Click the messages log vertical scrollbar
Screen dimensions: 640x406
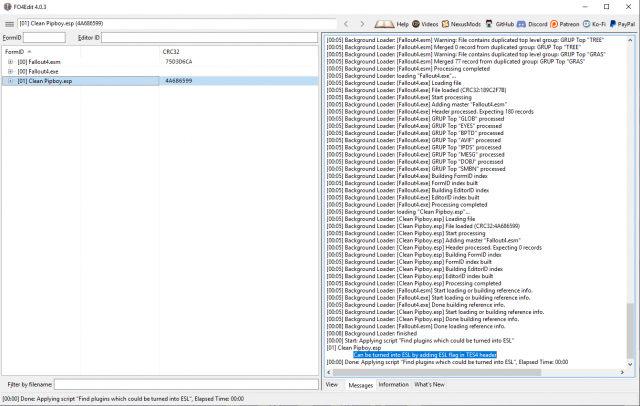click(630, 200)
